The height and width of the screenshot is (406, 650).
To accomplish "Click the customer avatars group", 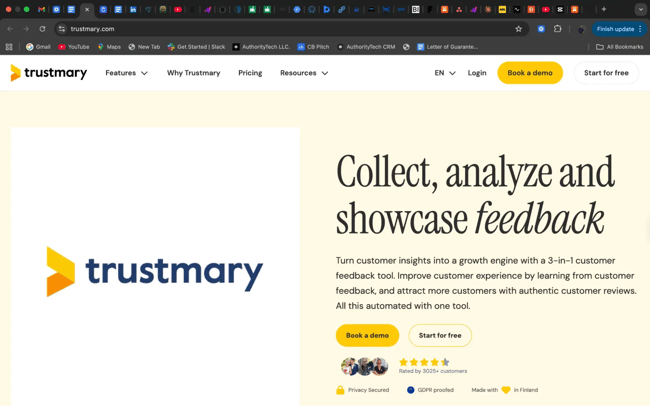I will [364, 367].
